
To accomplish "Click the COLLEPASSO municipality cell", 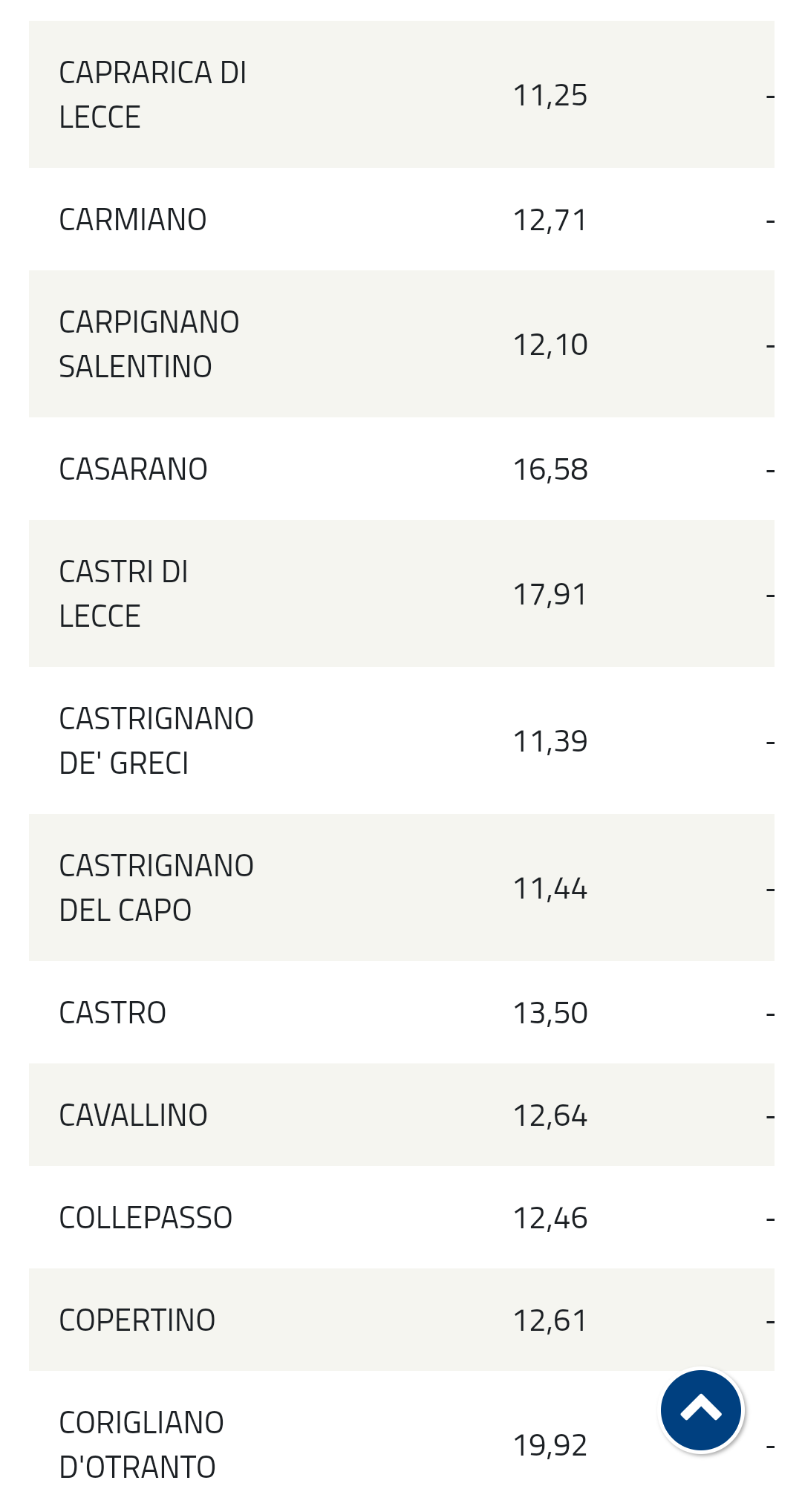I will tap(146, 1218).
